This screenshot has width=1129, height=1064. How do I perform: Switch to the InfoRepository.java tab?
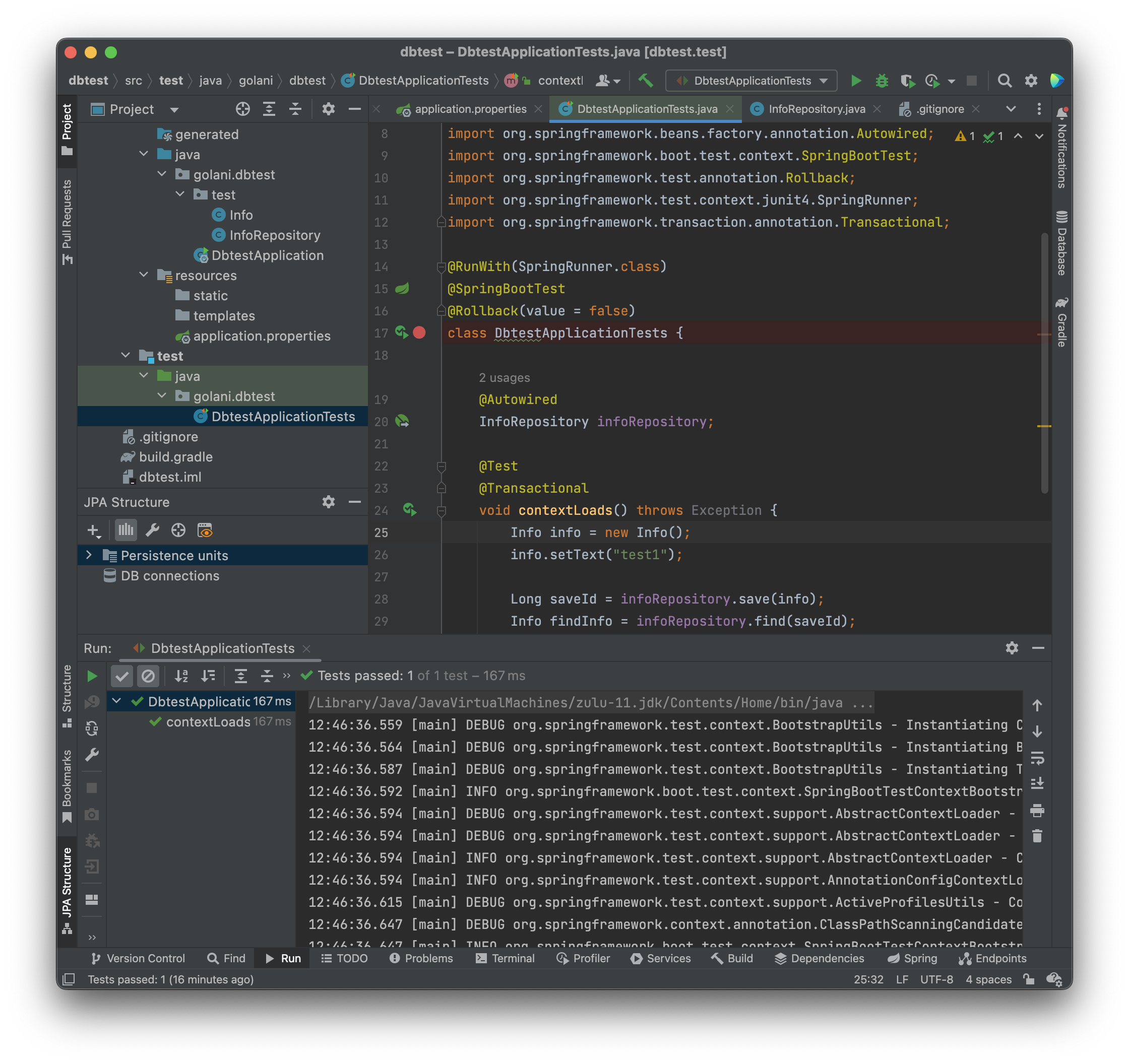pos(816,109)
